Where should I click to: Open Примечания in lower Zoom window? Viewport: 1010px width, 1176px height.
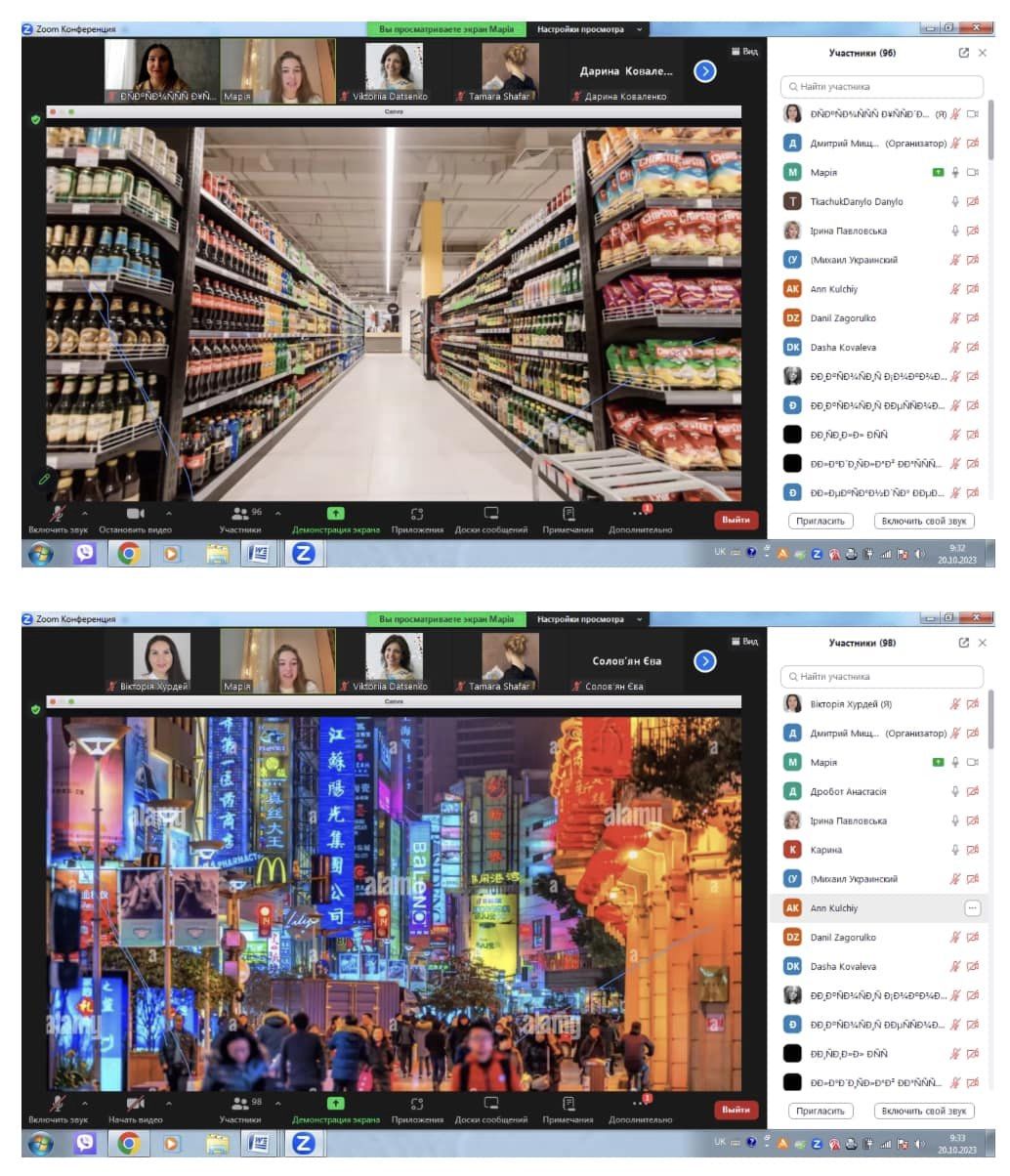pyautogui.click(x=568, y=1109)
